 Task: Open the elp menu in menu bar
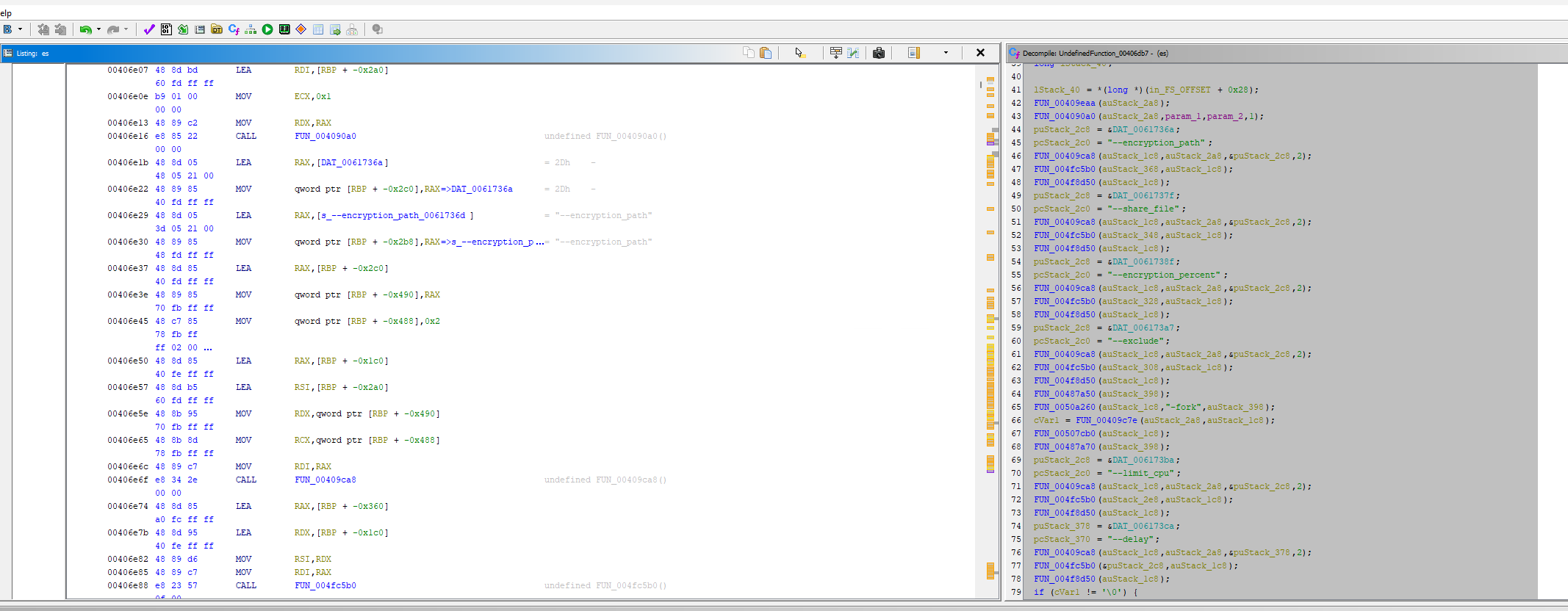[x=6, y=13]
